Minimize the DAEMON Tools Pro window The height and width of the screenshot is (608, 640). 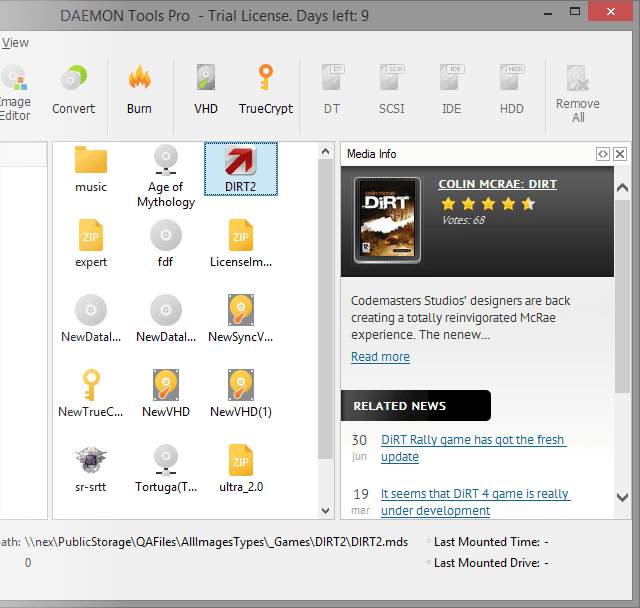click(x=548, y=13)
